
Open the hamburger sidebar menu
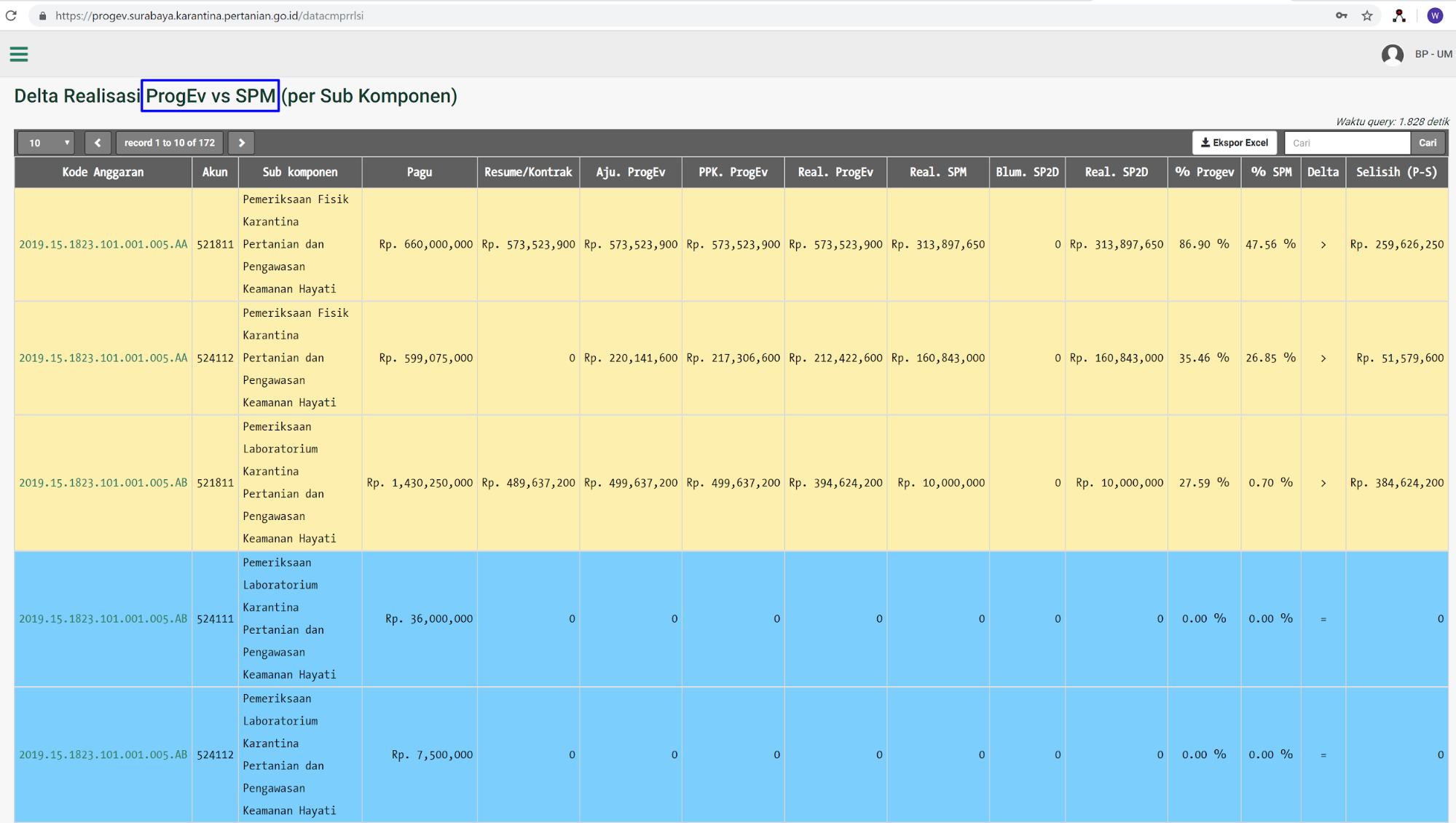pyautogui.click(x=19, y=54)
